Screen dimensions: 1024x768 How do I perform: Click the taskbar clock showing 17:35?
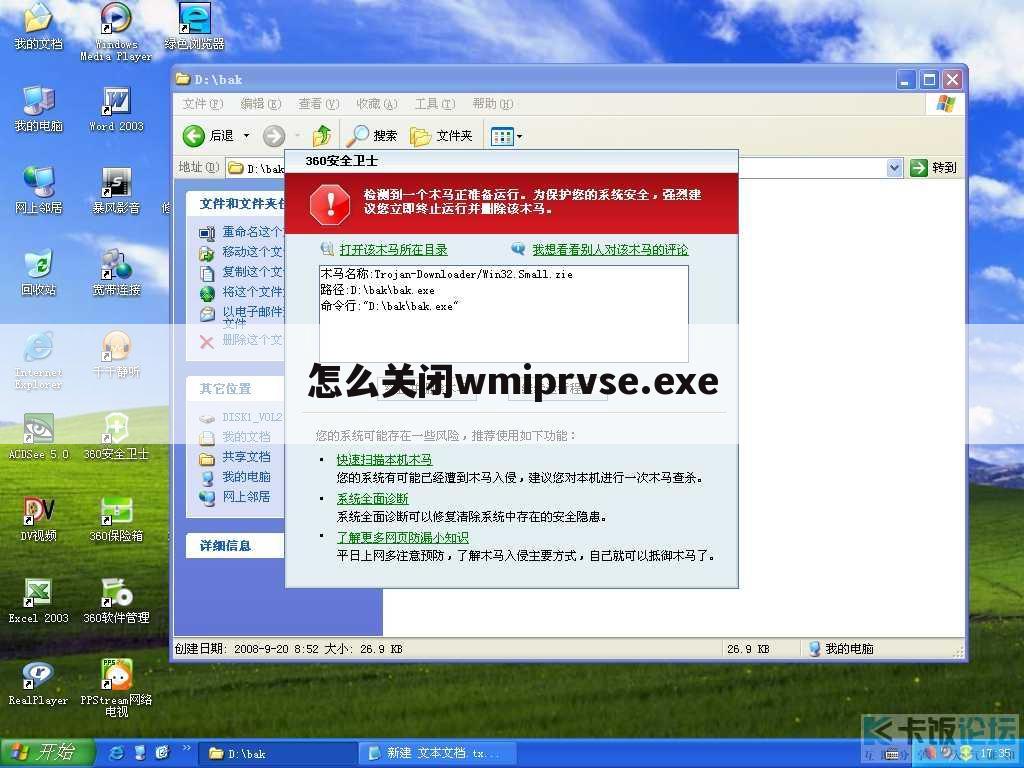(997, 754)
